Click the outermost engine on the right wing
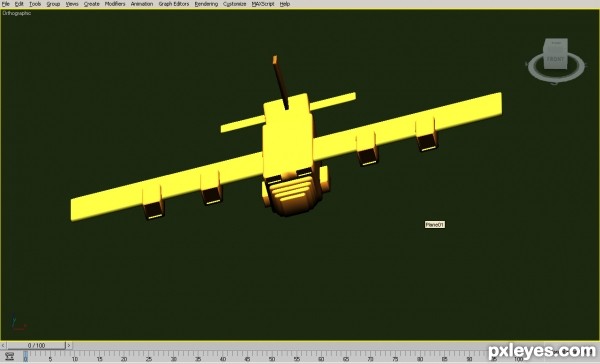The height and width of the screenshot is (364, 600). pos(426,135)
